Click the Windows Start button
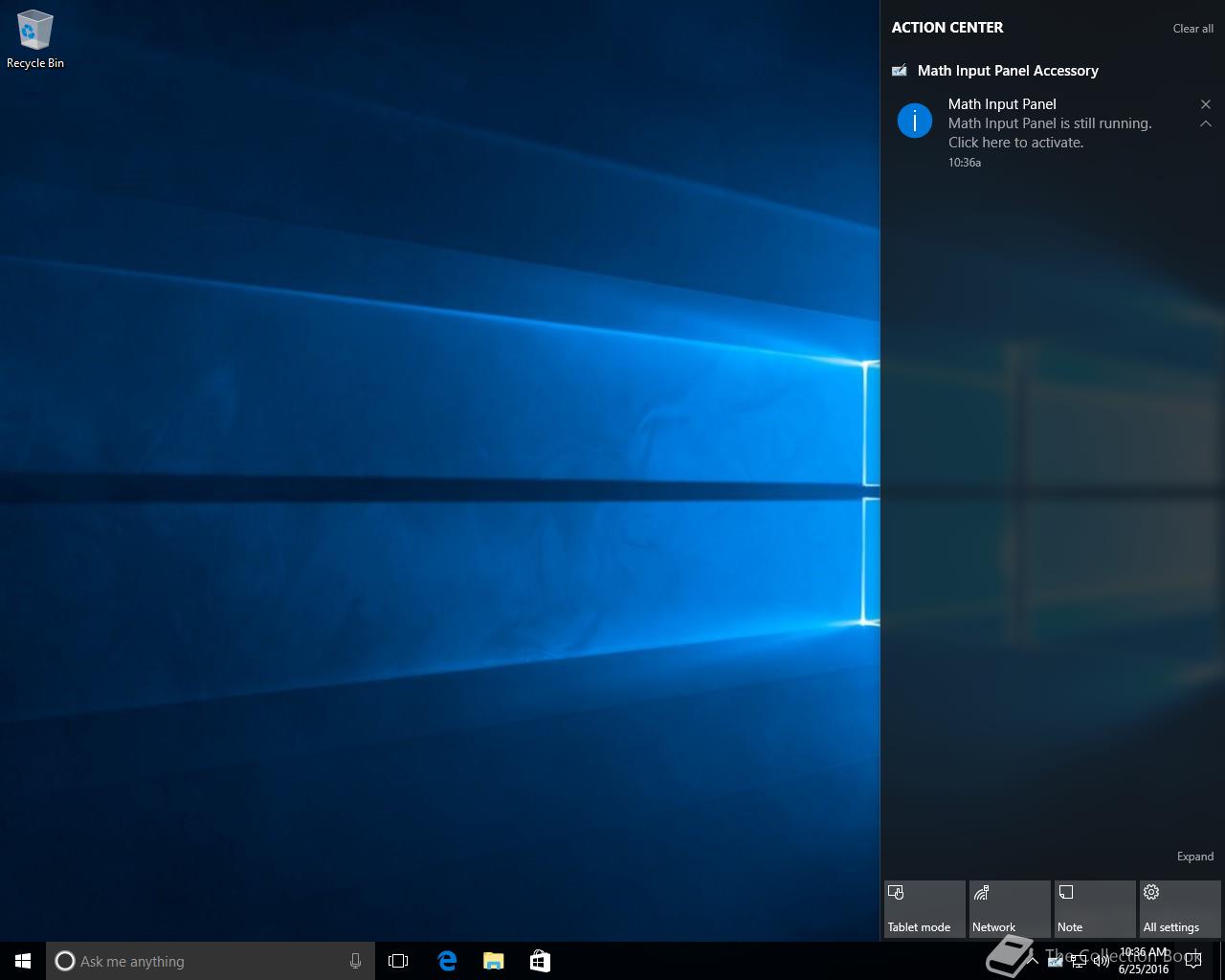This screenshot has height=980, width=1225. (23, 961)
